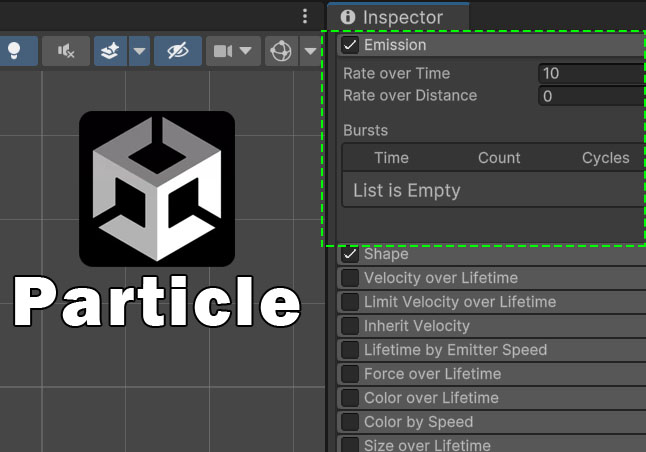Expand the Color over Lifetime module
This screenshot has width=646, height=452.
[431, 398]
